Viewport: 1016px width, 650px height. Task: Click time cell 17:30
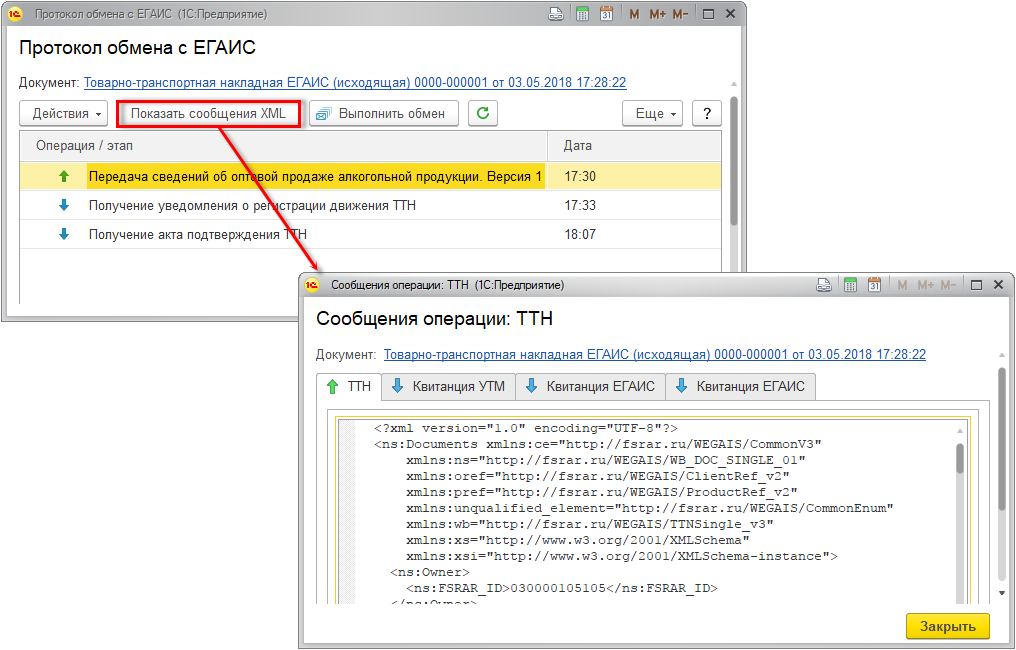pyautogui.click(x=580, y=176)
